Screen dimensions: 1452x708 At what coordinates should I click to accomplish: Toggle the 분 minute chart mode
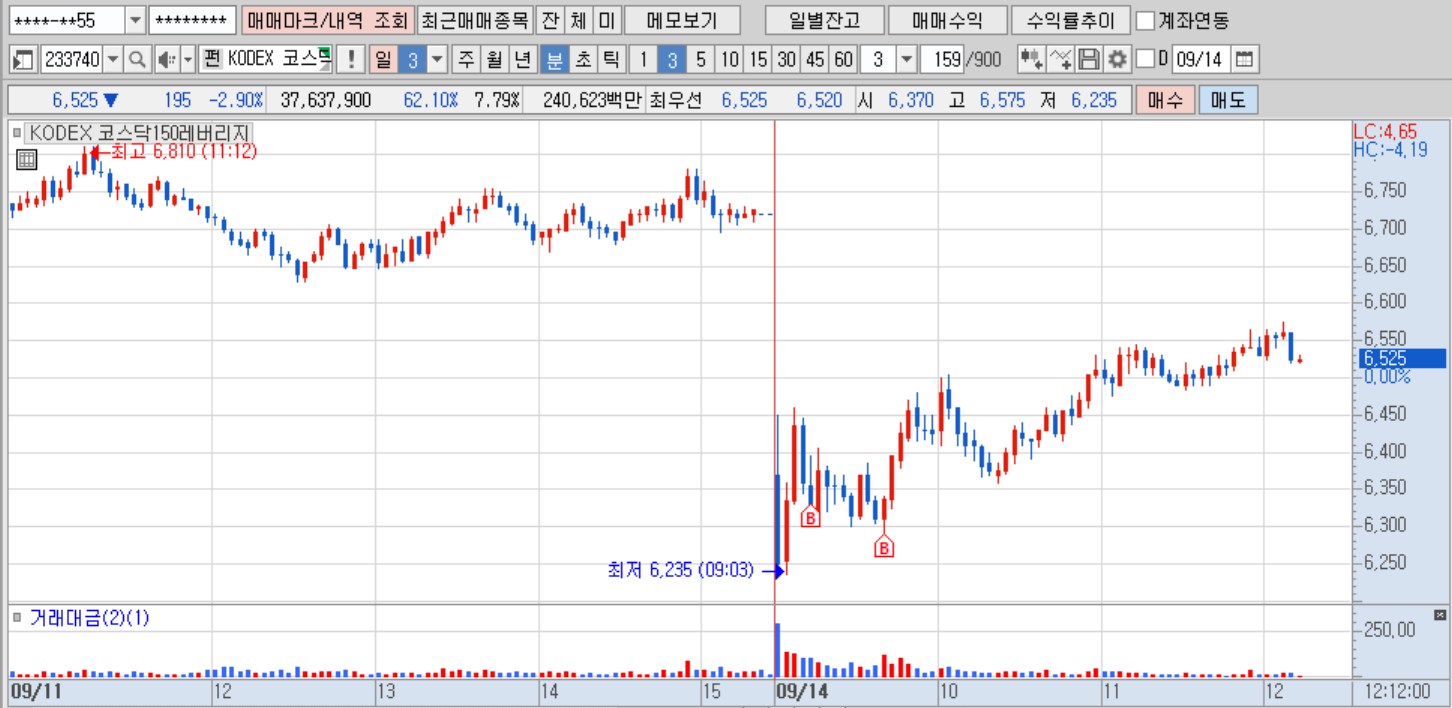(553, 60)
